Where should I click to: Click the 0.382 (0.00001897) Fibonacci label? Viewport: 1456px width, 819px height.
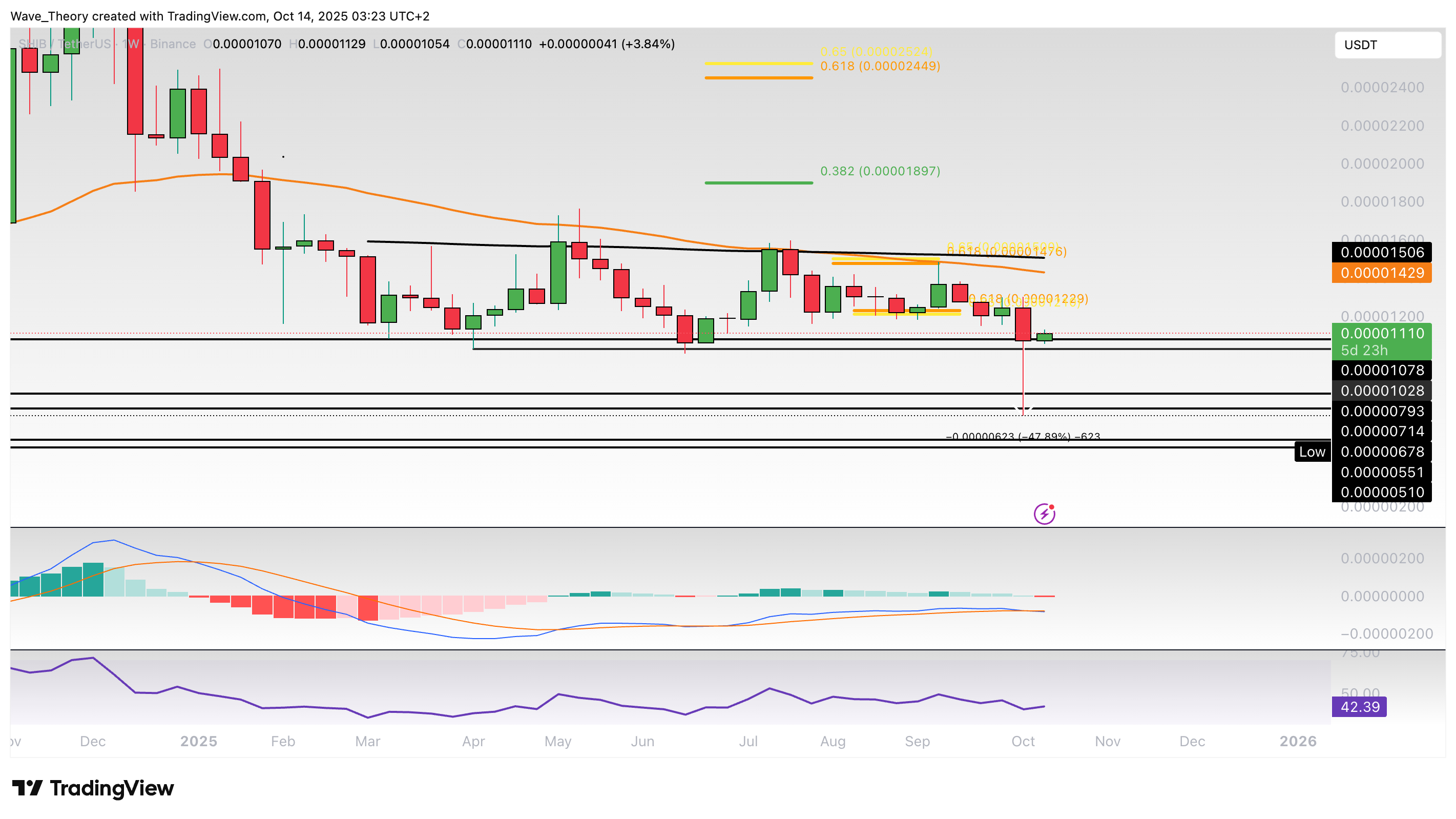(x=880, y=171)
